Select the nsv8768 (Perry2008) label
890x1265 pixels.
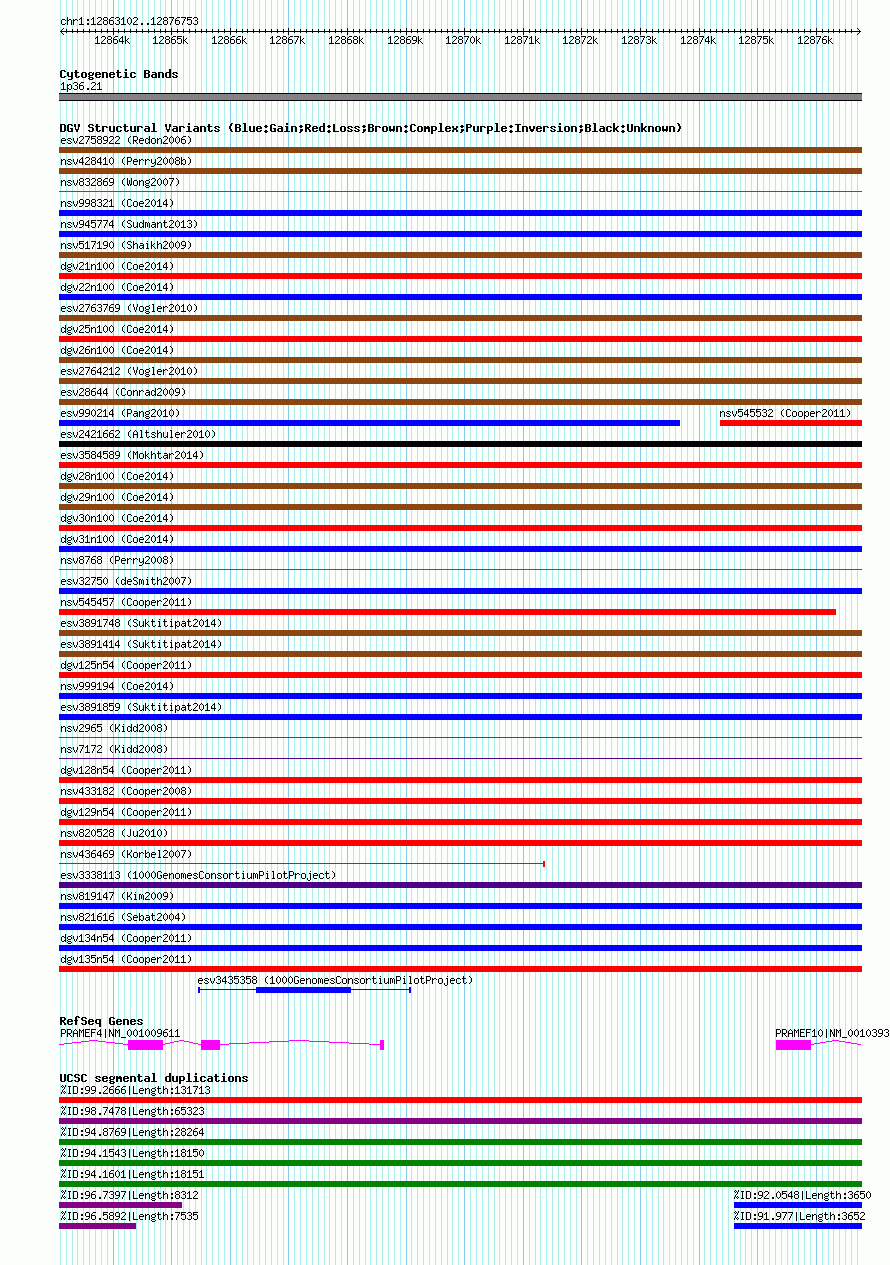click(x=117, y=560)
